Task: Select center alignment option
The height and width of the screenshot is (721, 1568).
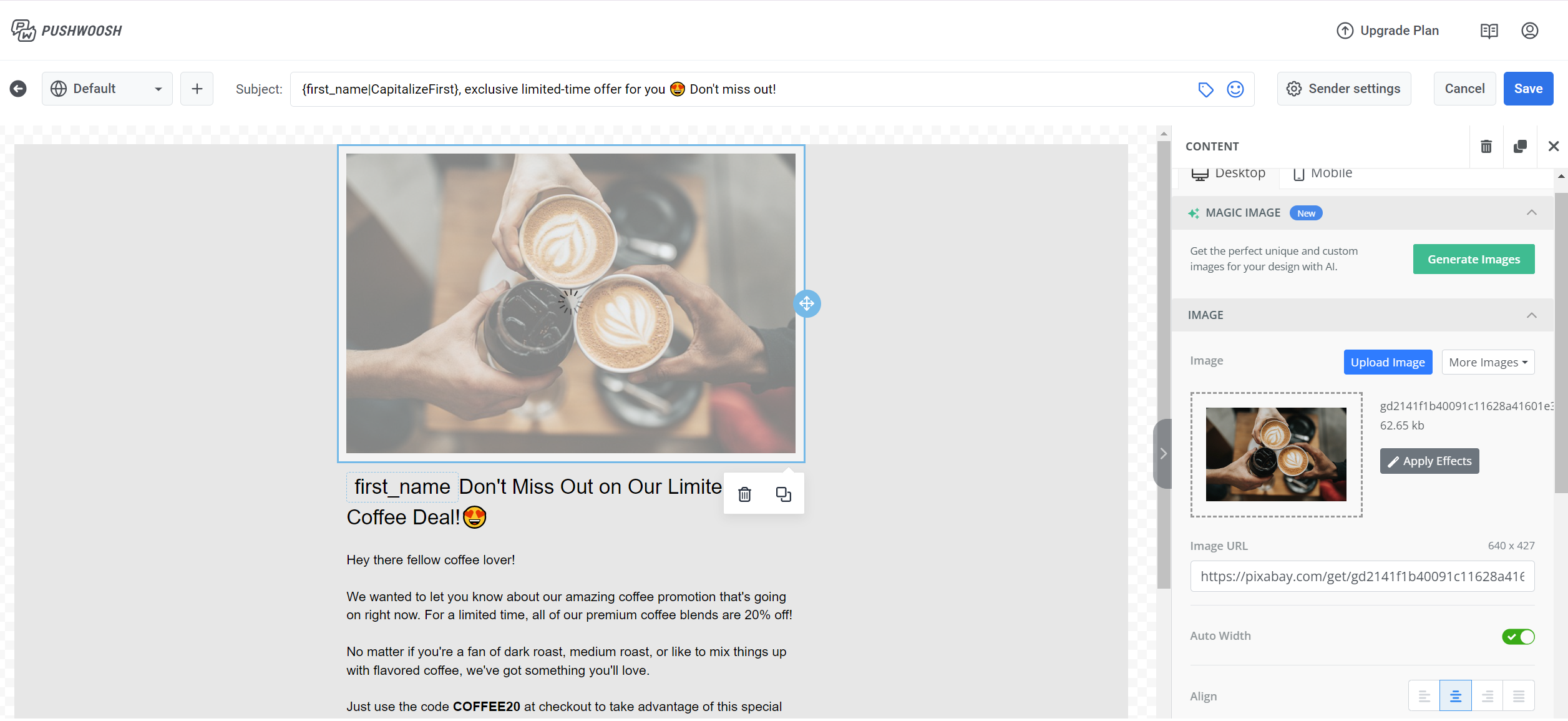Action: click(1455, 696)
